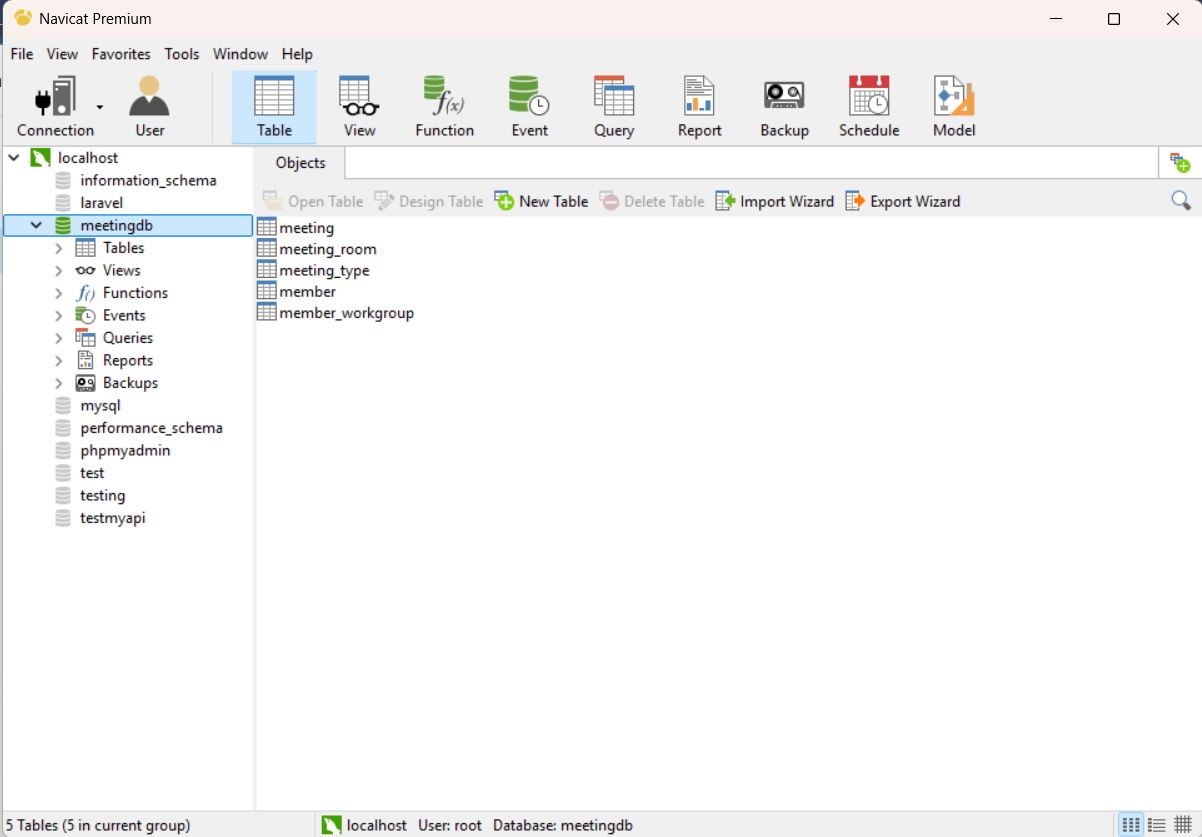Select the information_schema database
This screenshot has height=837, width=1202.
[148, 180]
